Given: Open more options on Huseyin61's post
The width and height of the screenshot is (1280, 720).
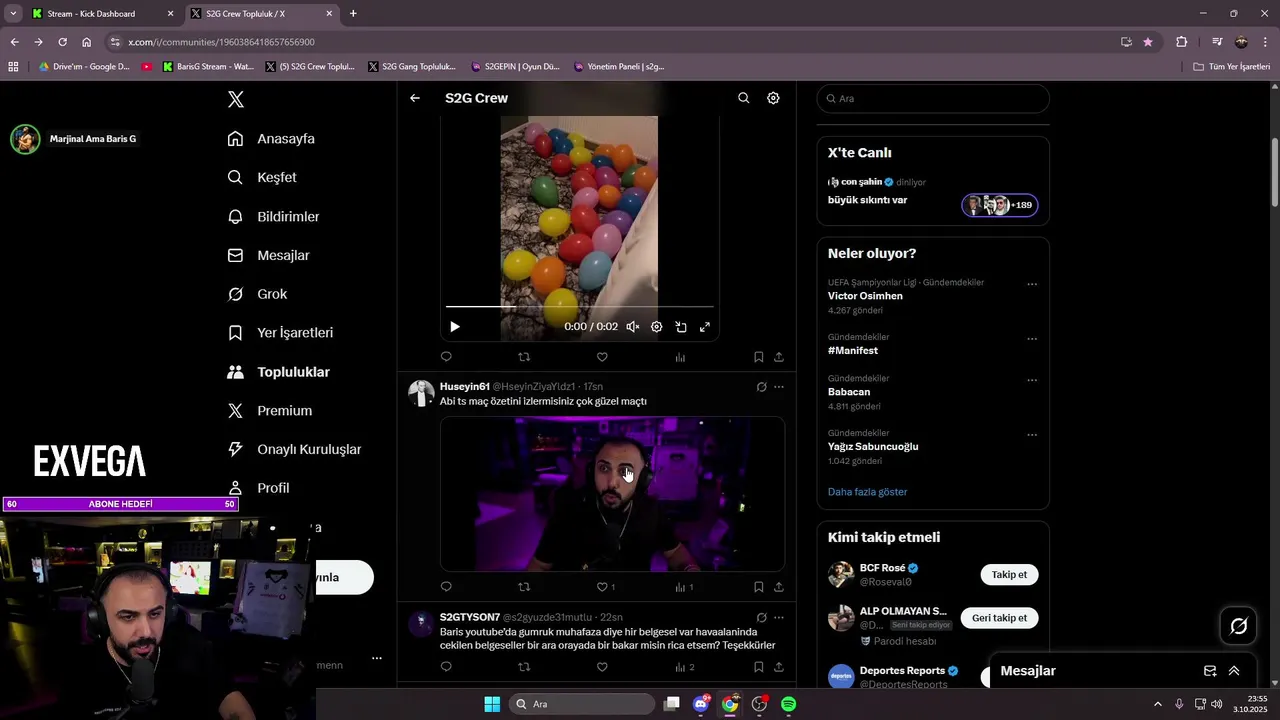Looking at the screenshot, I should 779,387.
